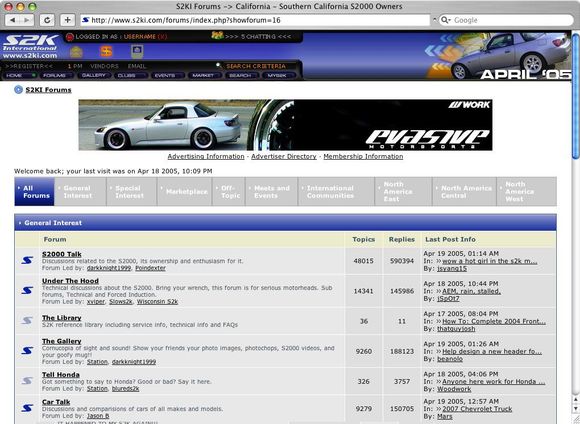
Task: Click the S2KI Forums breadcrumb link
Action: coord(48,90)
